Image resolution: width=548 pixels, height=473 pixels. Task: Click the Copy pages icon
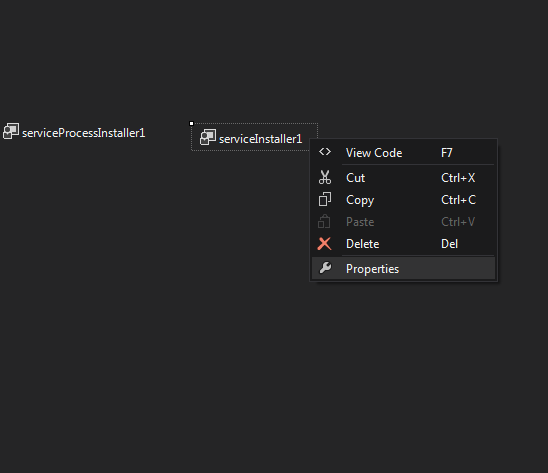325,199
